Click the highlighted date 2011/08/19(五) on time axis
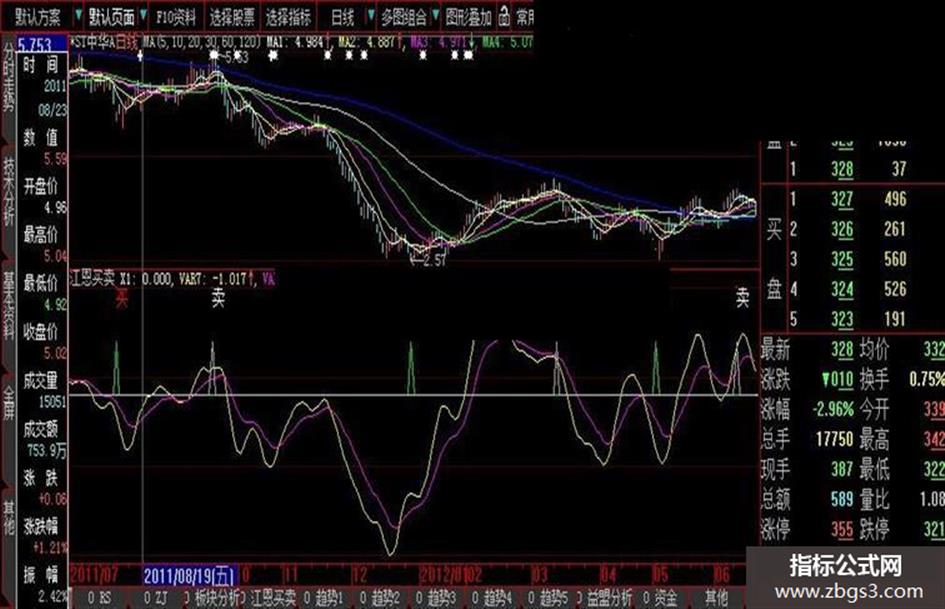The width and height of the screenshot is (945, 609). pyautogui.click(x=190, y=576)
